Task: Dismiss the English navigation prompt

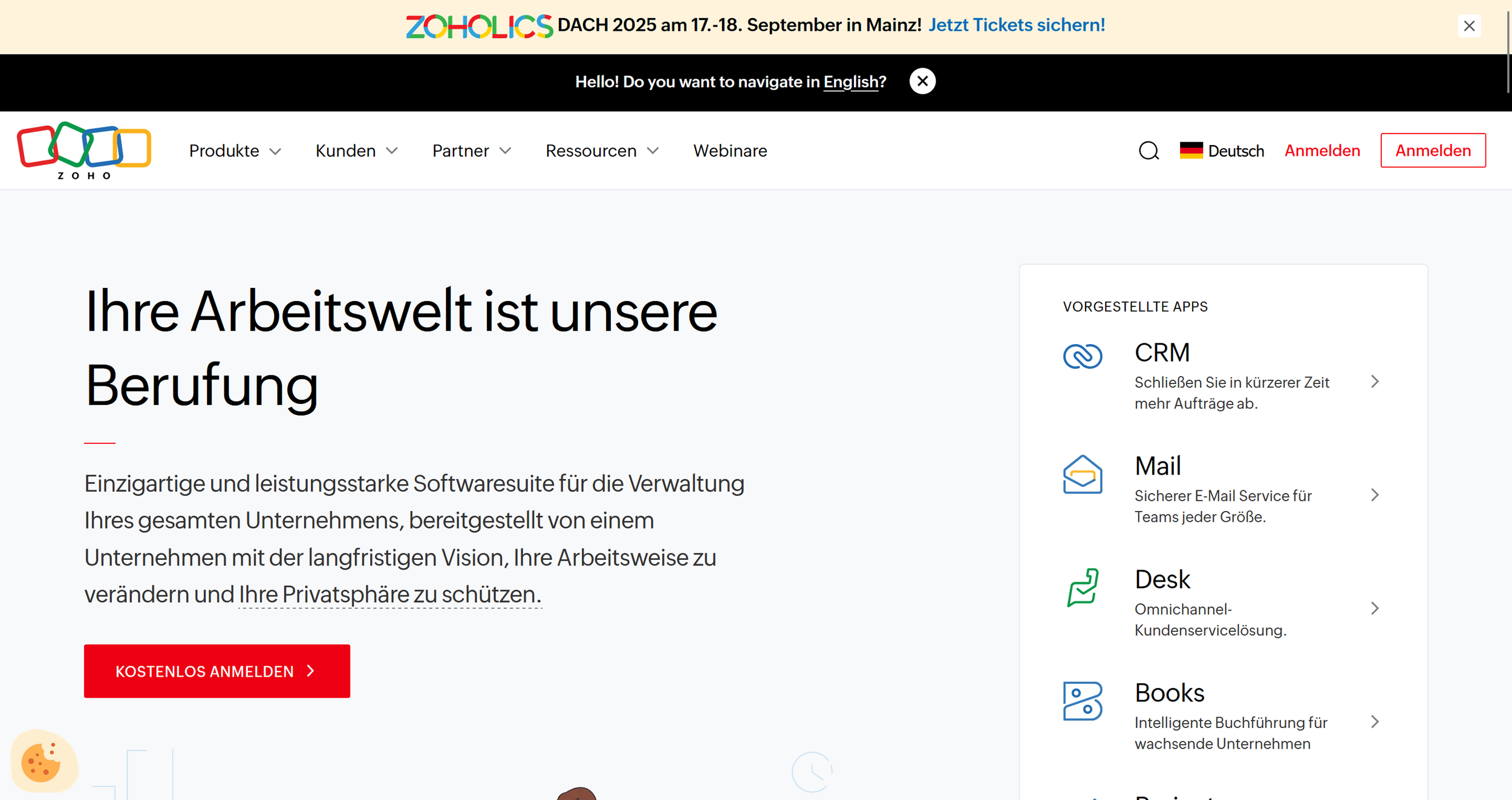Action: 922,82
